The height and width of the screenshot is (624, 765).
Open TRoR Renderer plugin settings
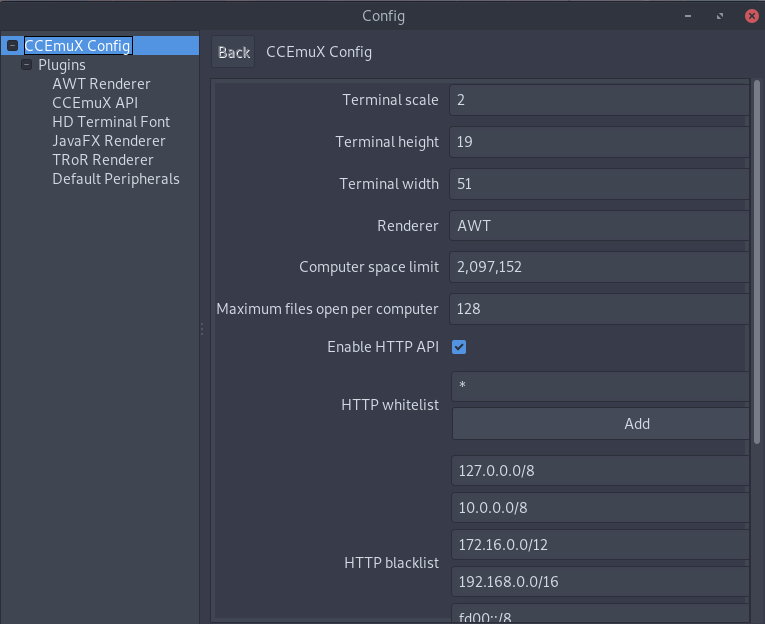103,160
